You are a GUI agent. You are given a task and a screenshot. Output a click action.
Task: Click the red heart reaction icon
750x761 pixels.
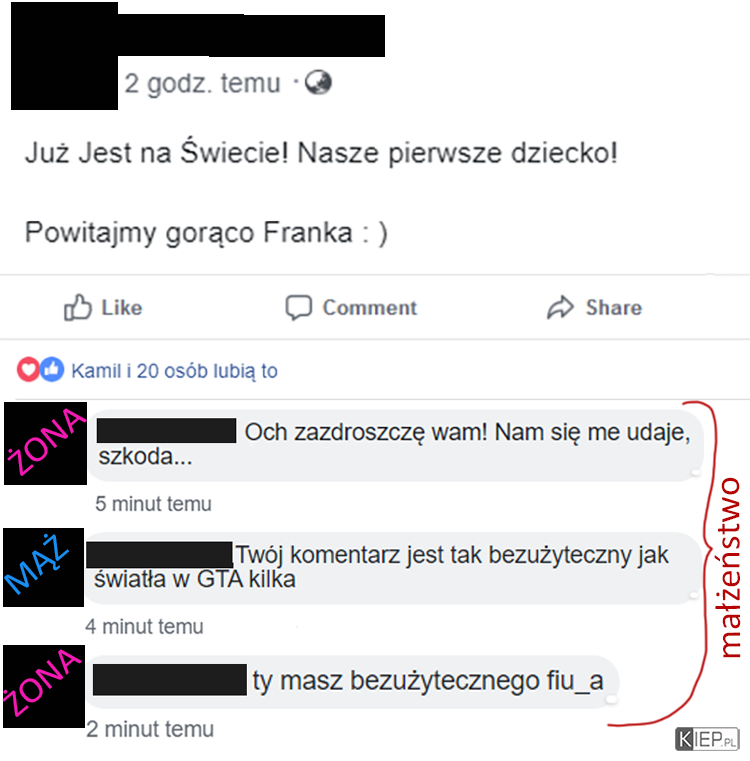pos(28,370)
